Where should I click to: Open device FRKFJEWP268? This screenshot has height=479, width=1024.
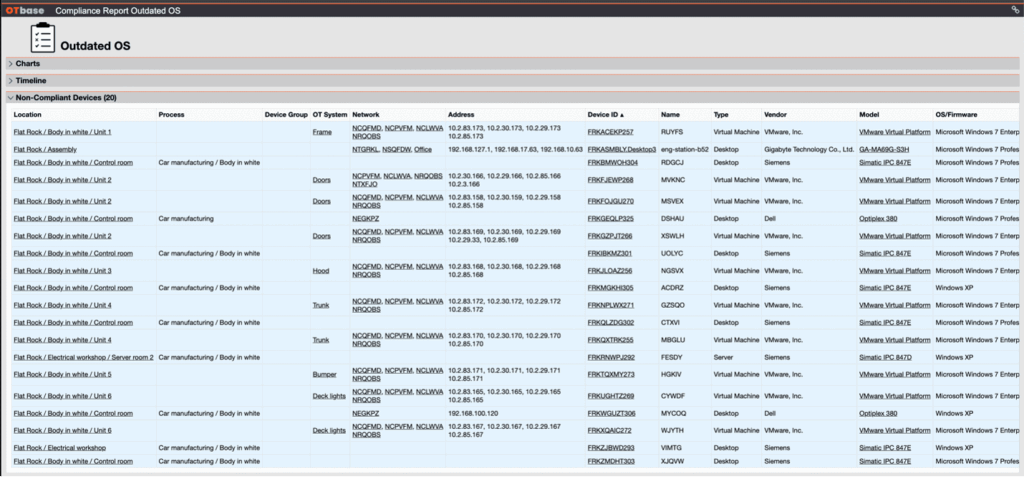(x=611, y=180)
